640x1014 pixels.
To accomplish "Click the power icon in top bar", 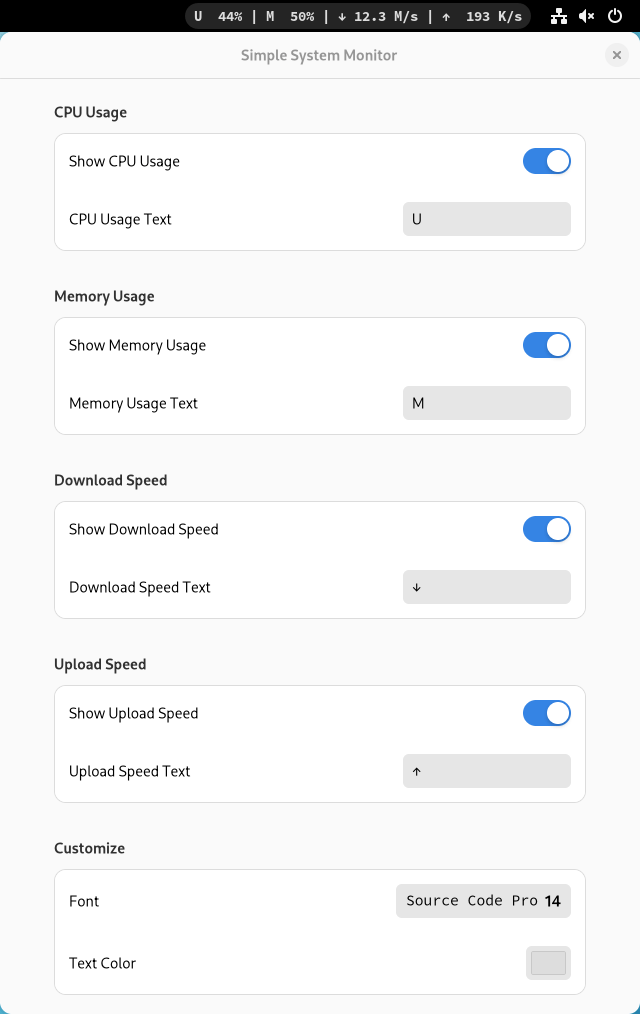I will pyautogui.click(x=615, y=16).
